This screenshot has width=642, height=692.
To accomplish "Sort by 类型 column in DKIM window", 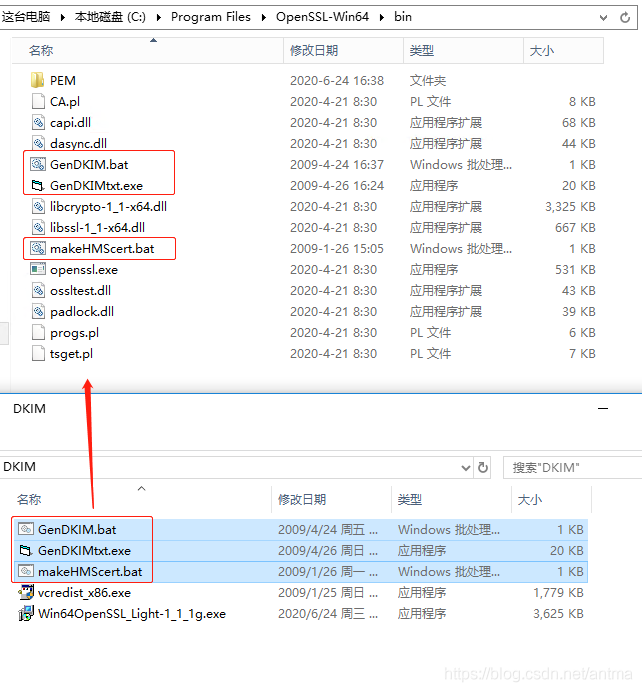I will 409,499.
